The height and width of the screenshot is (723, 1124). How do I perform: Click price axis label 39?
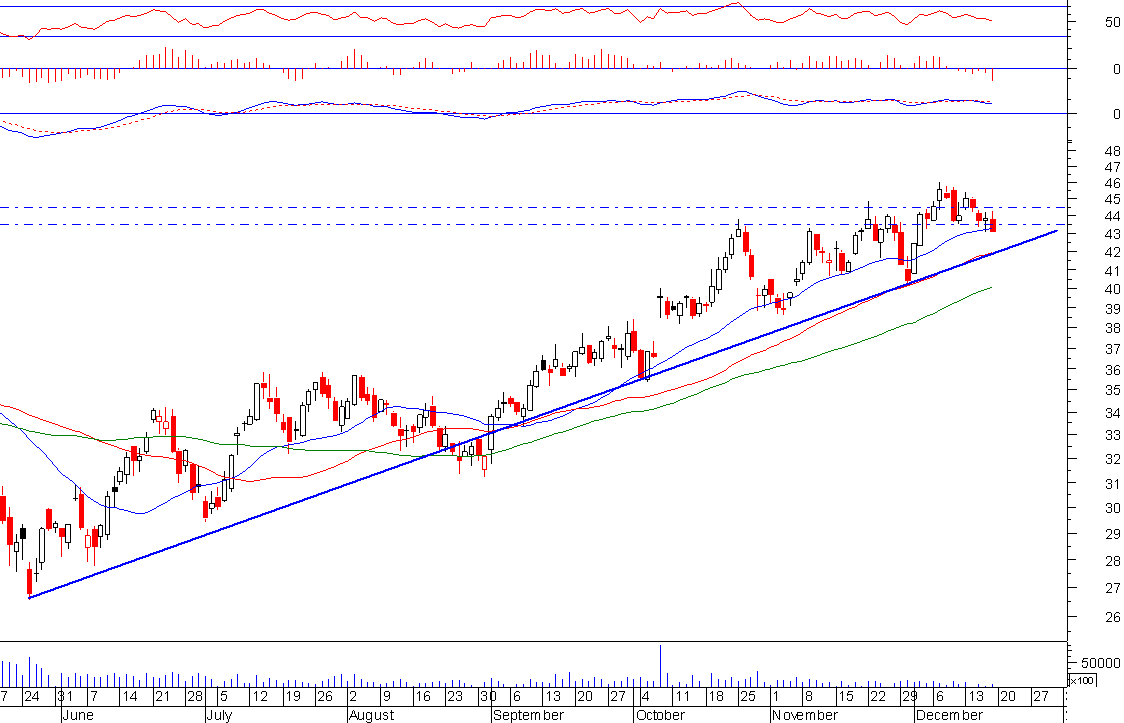1113,309
